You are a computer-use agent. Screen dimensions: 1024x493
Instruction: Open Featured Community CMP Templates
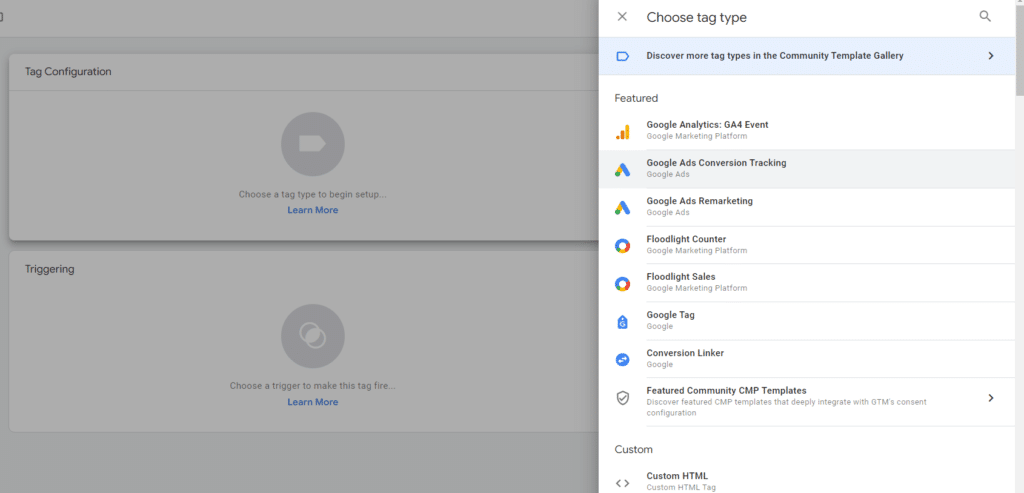point(807,402)
